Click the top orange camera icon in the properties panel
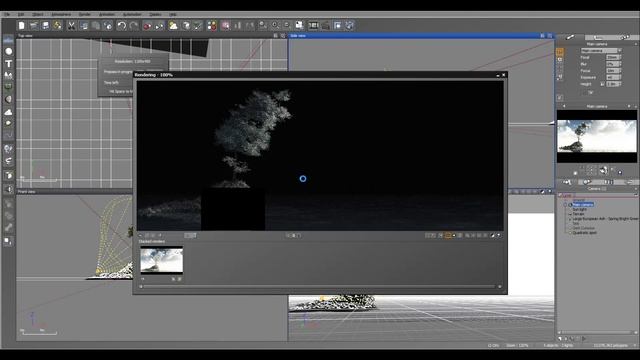640x360 pixels. pyautogui.click(x=560, y=52)
